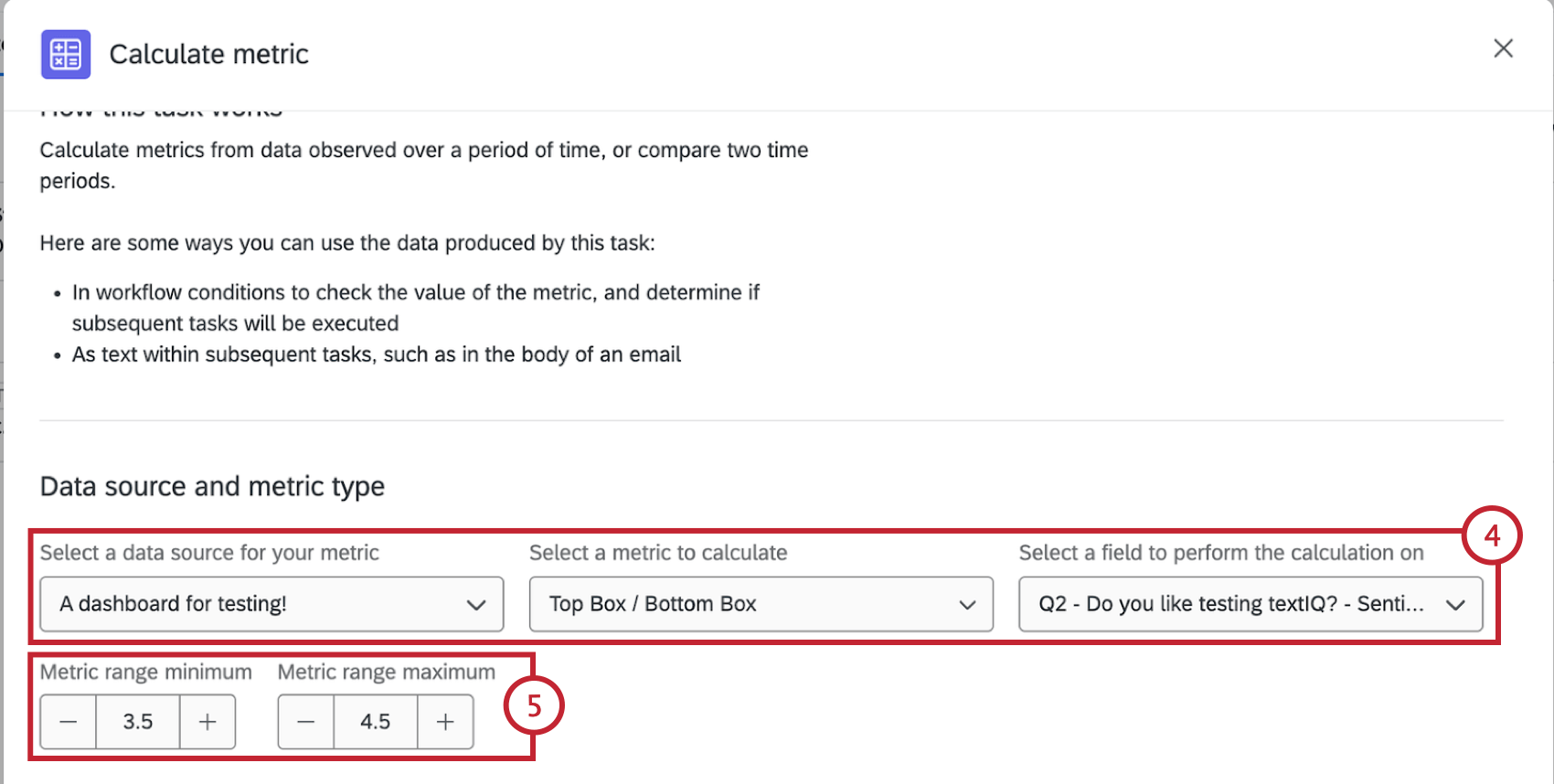
Task: Click the plus icon for metric range minimum
Action: coord(208,721)
